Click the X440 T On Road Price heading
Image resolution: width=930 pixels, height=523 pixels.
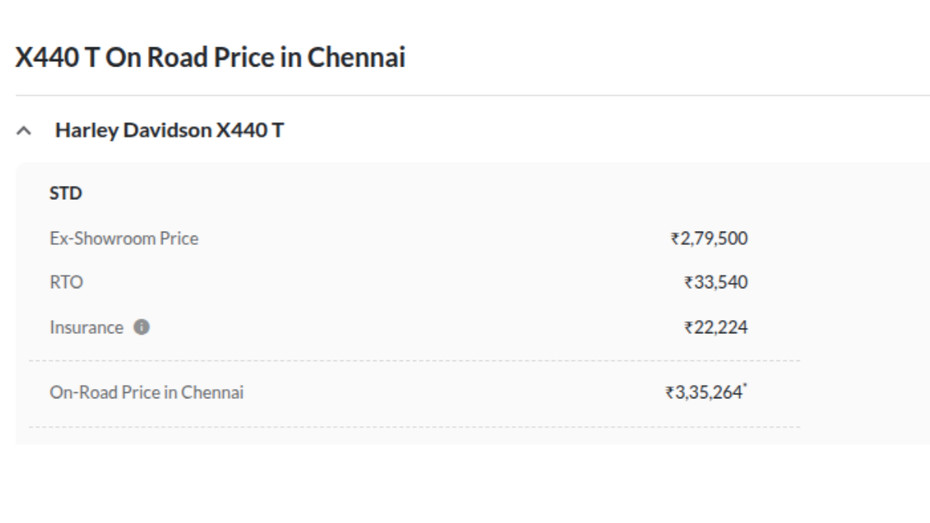210,57
